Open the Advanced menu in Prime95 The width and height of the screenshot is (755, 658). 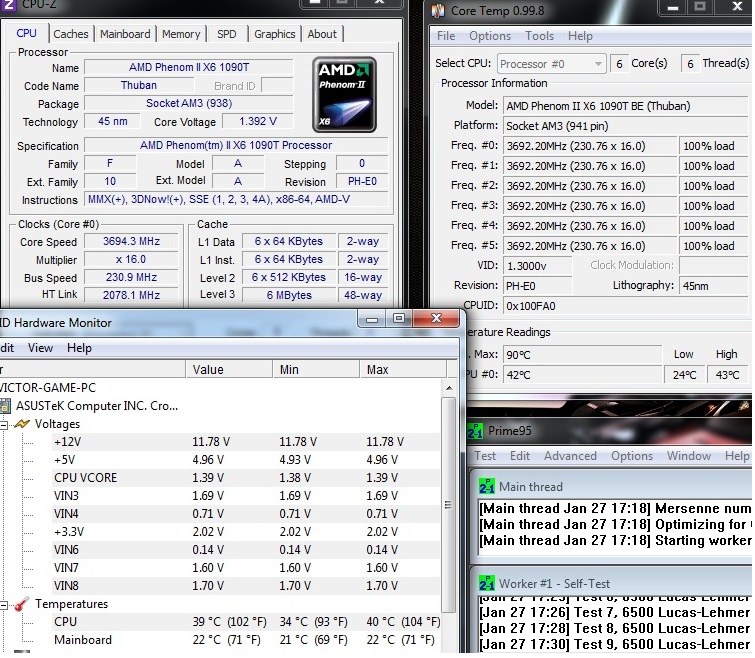tap(570, 456)
